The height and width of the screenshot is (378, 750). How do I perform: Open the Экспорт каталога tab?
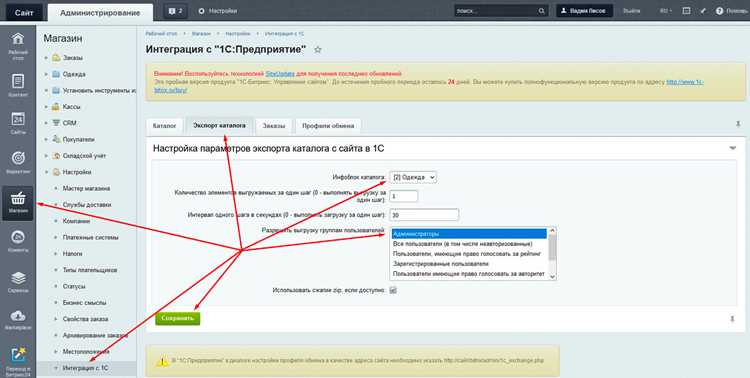[220, 125]
